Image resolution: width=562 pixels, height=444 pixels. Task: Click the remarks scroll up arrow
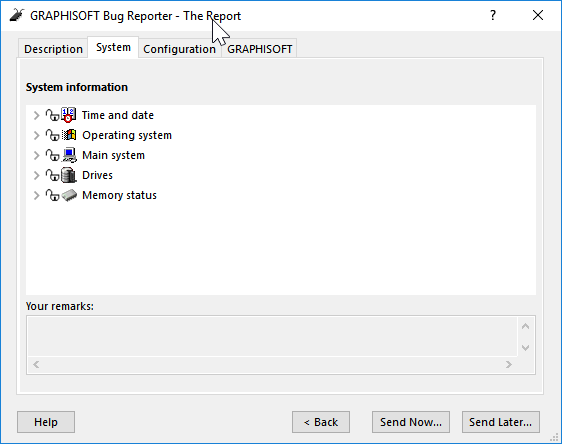(525, 326)
